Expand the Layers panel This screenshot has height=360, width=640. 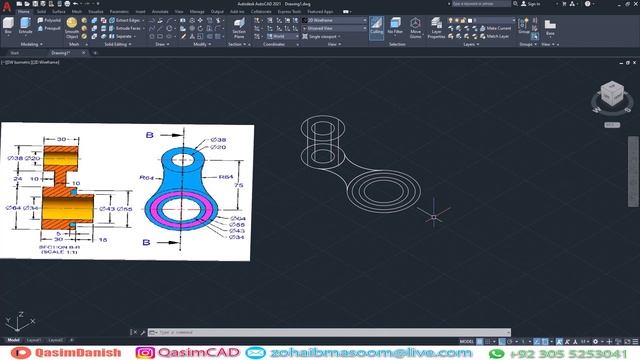pos(471,44)
